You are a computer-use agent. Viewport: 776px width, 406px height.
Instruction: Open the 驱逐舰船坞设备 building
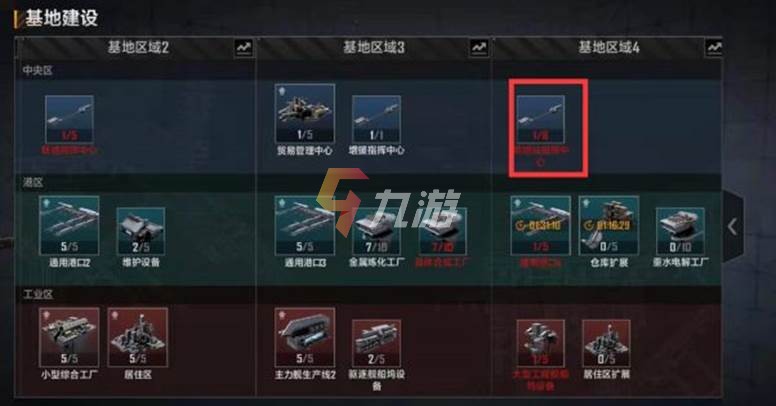[x=376, y=343]
